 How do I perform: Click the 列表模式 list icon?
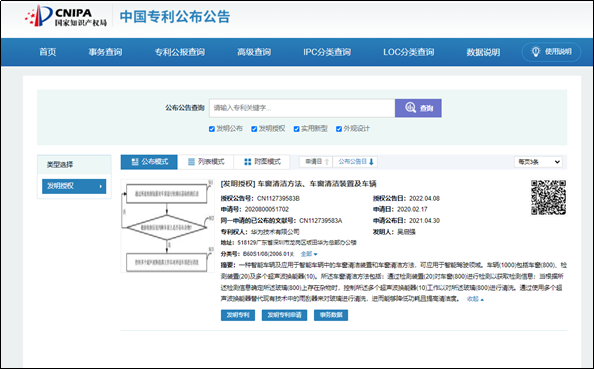point(191,162)
